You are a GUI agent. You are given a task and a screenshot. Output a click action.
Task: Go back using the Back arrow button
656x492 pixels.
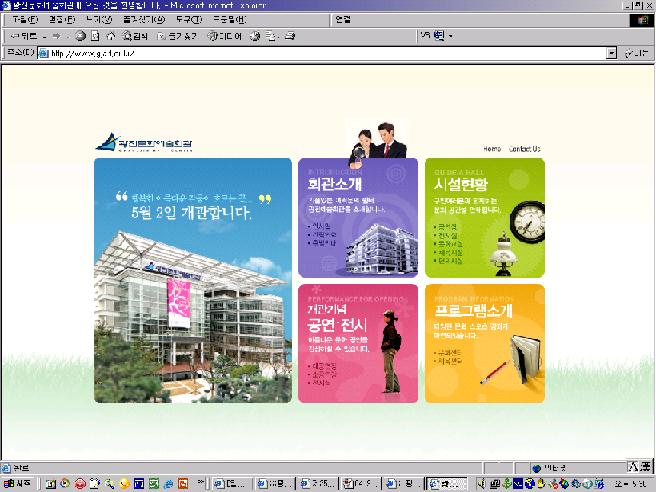point(23,36)
